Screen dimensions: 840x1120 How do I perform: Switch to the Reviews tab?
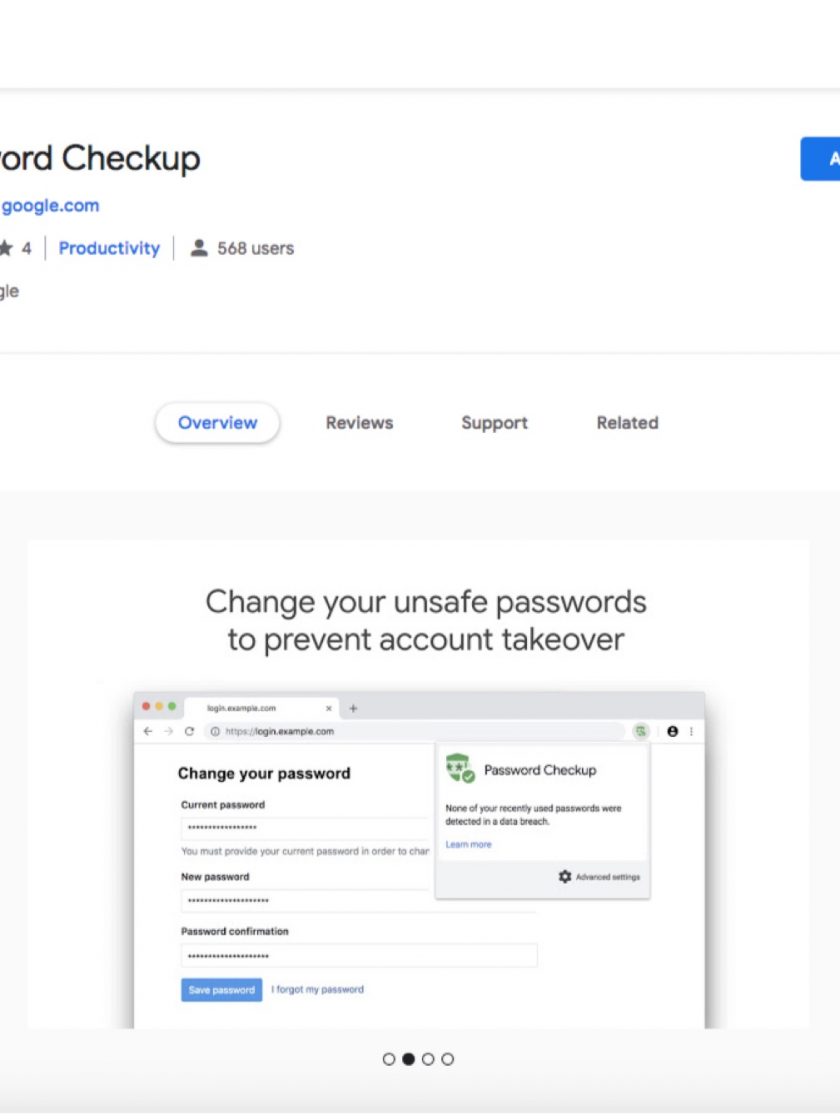[x=359, y=423]
